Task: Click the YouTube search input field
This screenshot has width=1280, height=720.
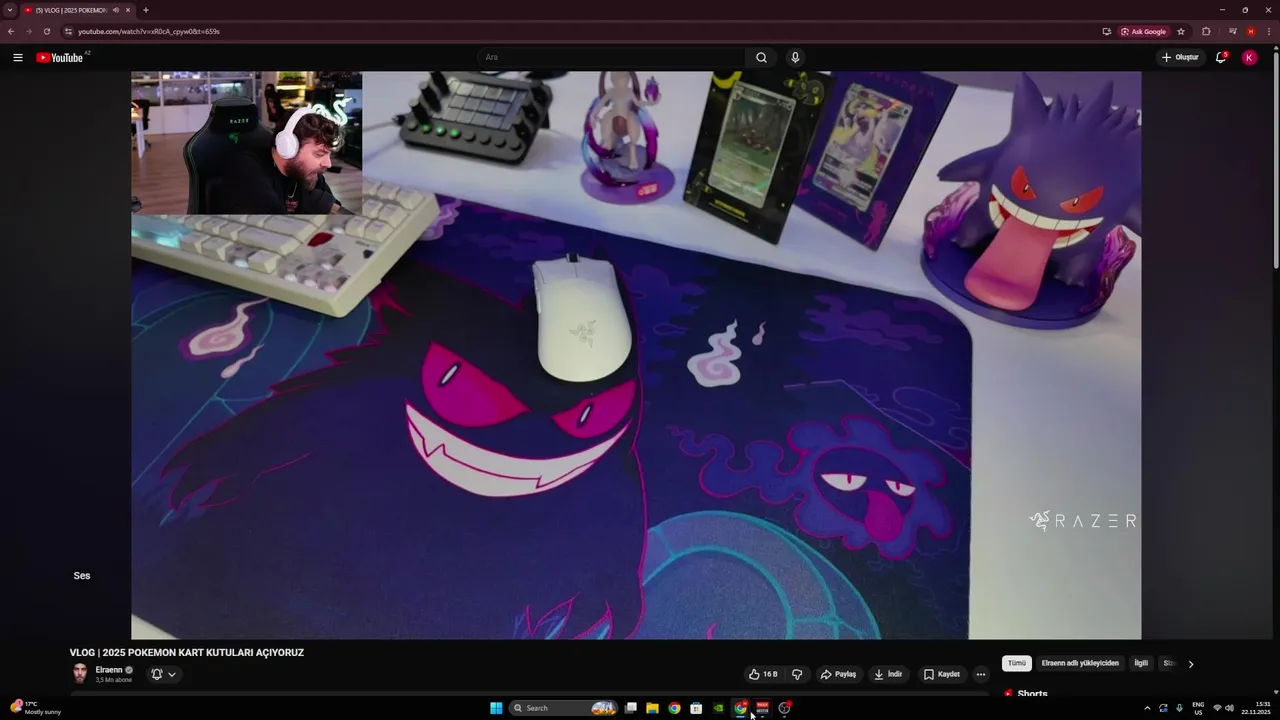Action: click(x=612, y=57)
